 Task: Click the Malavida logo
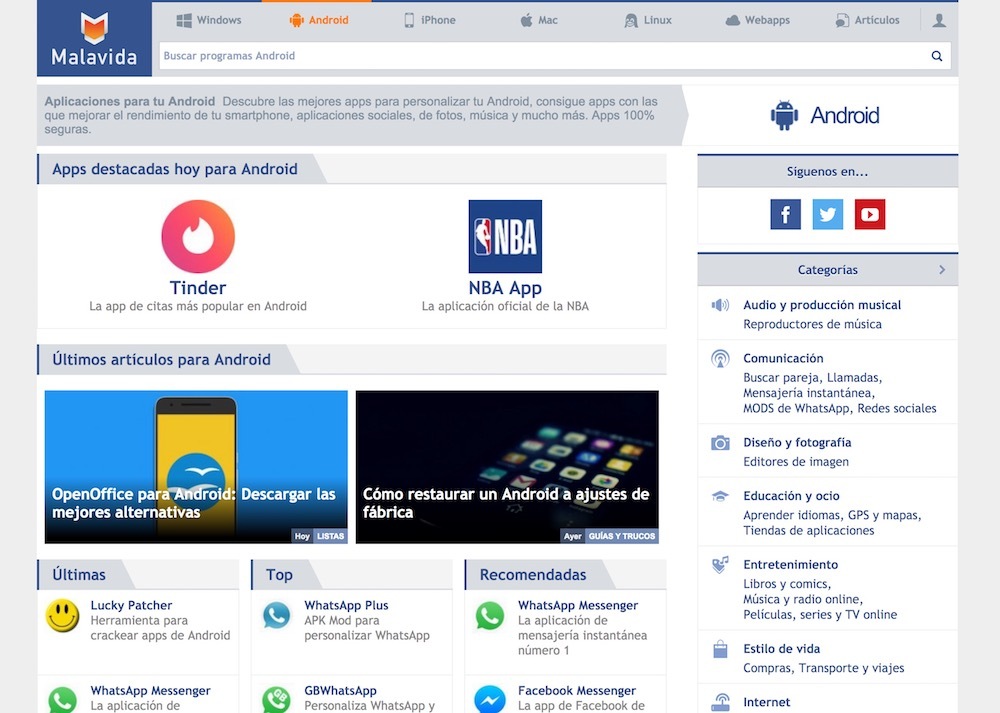tap(94, 39)
